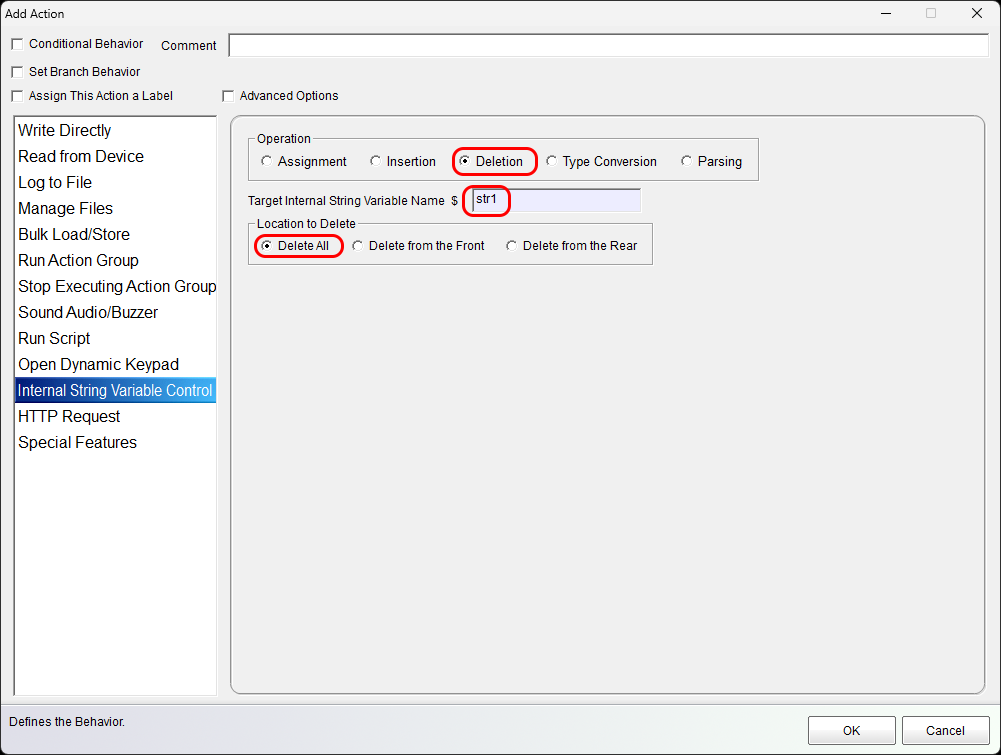Click the Comment text field
The image size is (1001, 755).
(x=608, y=46)
